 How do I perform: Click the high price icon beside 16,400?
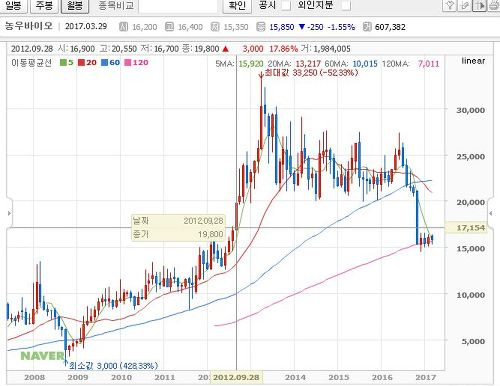(x=169, y=27)
